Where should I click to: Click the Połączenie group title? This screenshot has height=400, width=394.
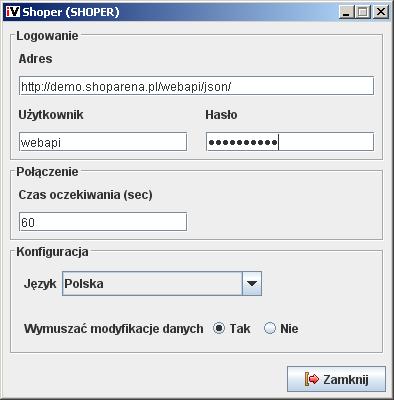tap(47, 172)
